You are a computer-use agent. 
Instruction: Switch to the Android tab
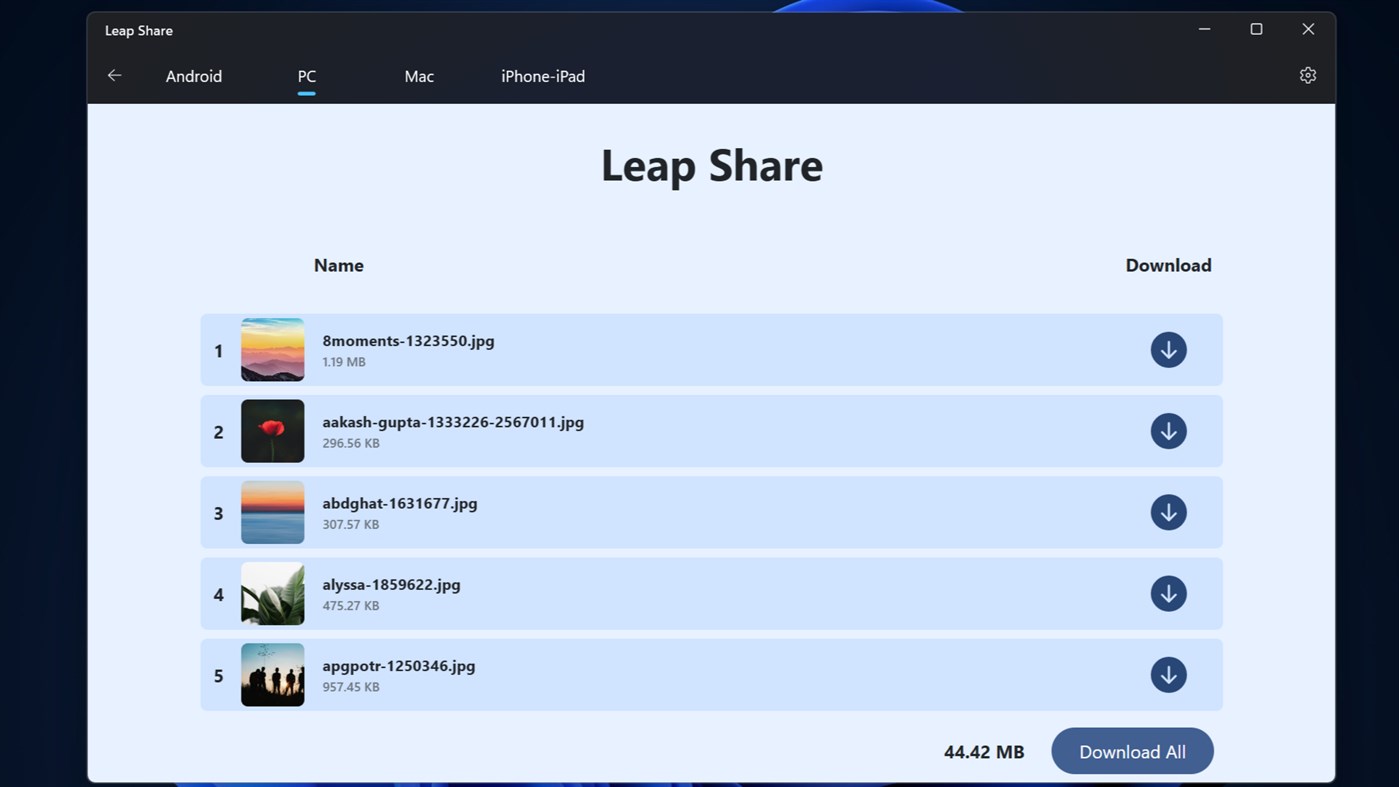point(194,76)
